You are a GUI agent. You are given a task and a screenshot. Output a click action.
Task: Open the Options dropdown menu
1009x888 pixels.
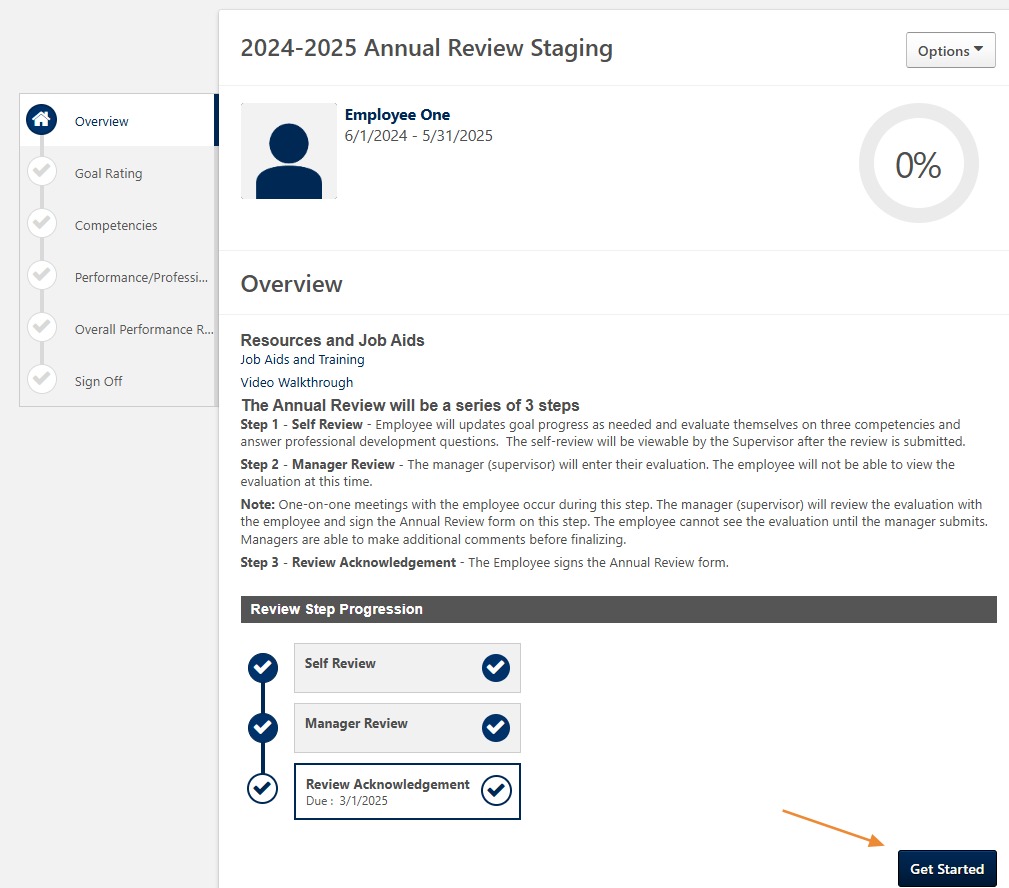[950, 50]
